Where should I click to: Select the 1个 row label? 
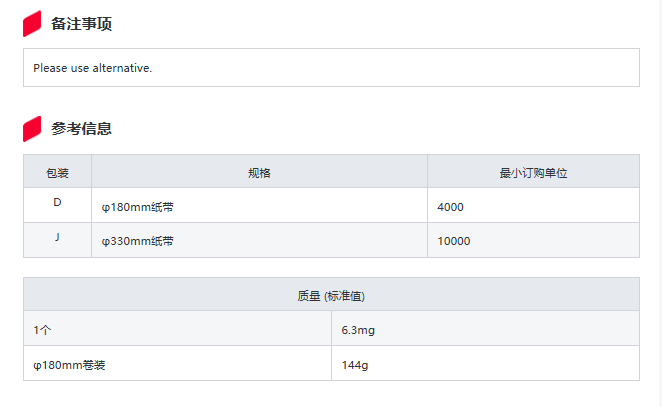pyautogui.click(x=42, y=330)
